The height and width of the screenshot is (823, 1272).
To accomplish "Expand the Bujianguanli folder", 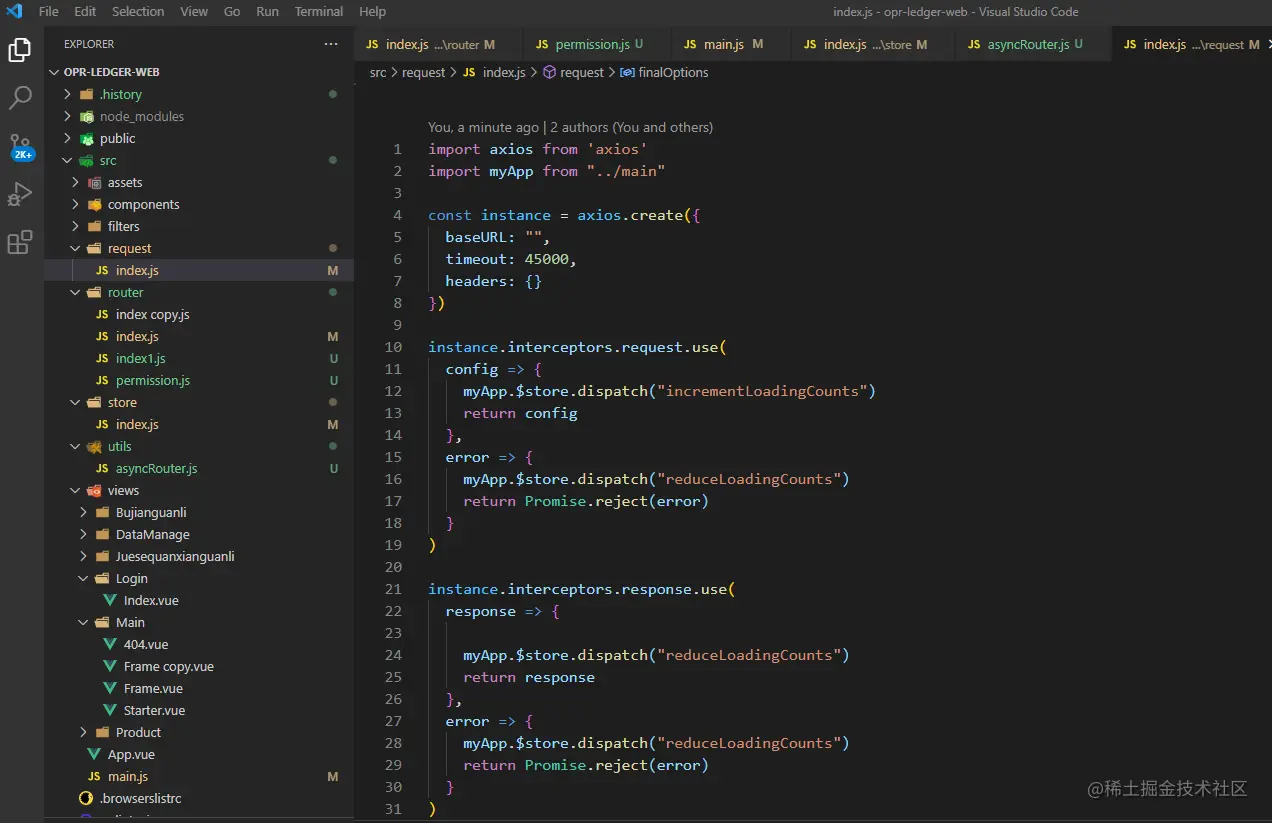I will [83, 512].
